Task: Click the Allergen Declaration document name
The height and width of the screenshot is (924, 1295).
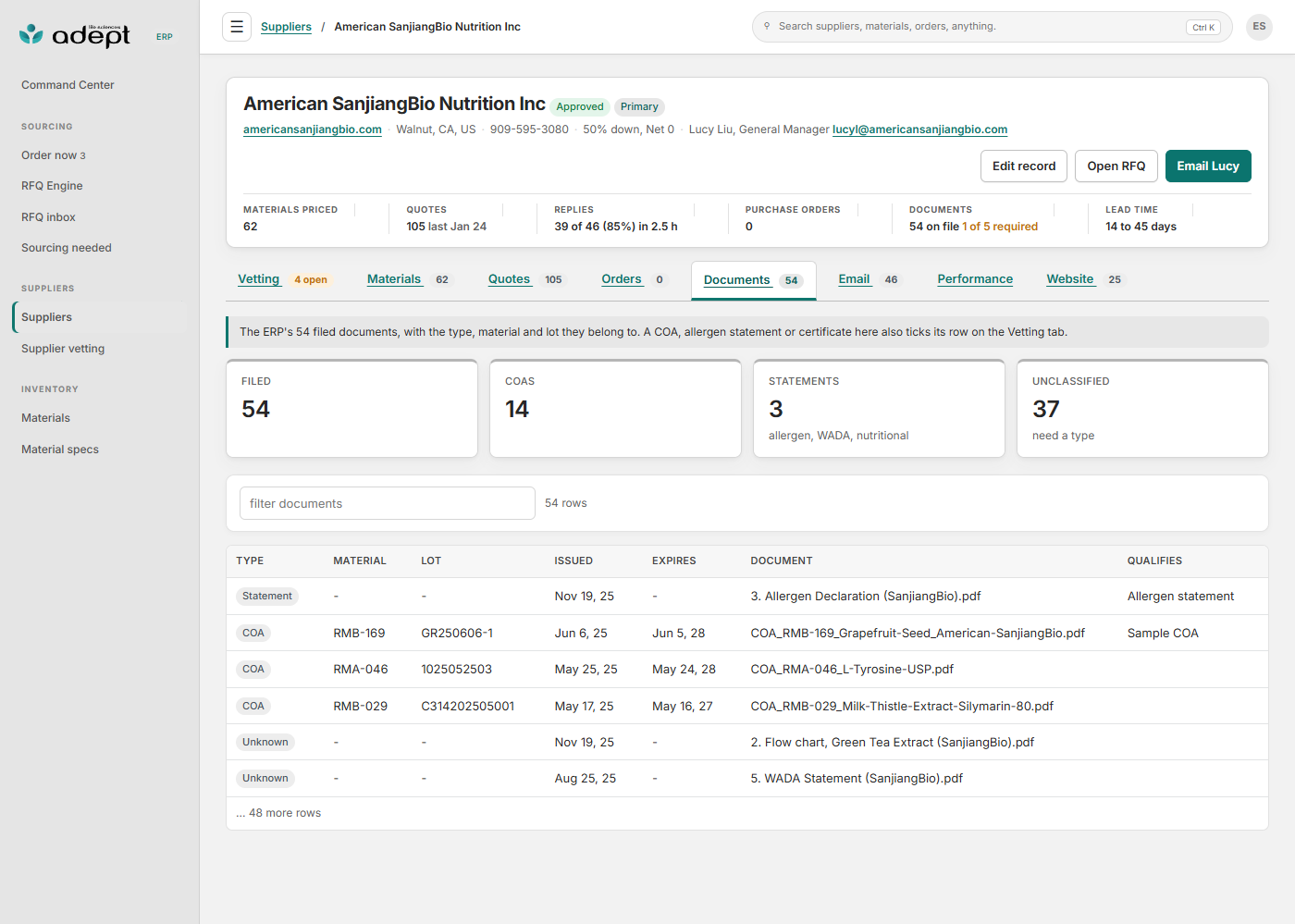Action: click(x=866, y=597)
